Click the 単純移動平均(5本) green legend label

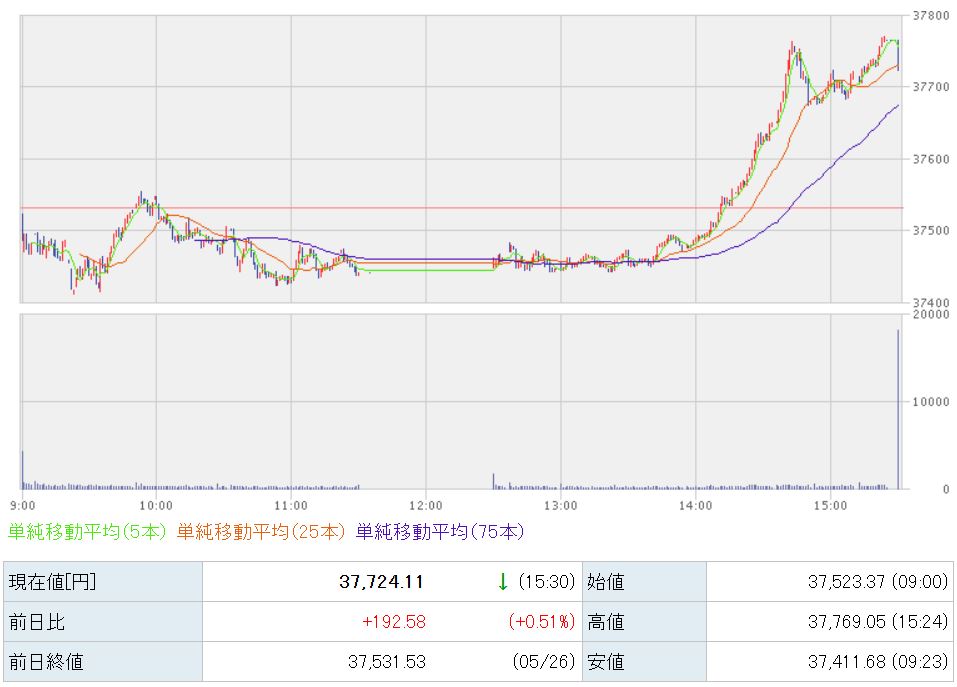click(x=87, y=532)
